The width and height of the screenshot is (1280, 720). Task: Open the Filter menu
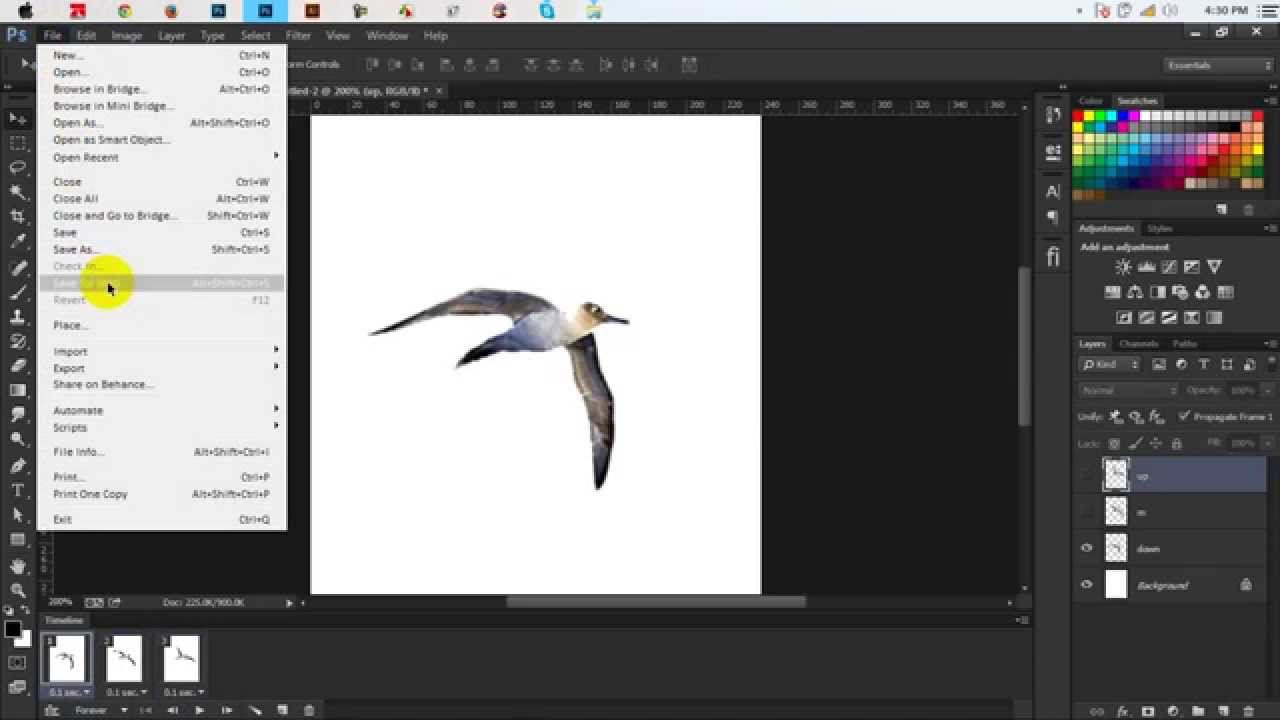(298, 35)
